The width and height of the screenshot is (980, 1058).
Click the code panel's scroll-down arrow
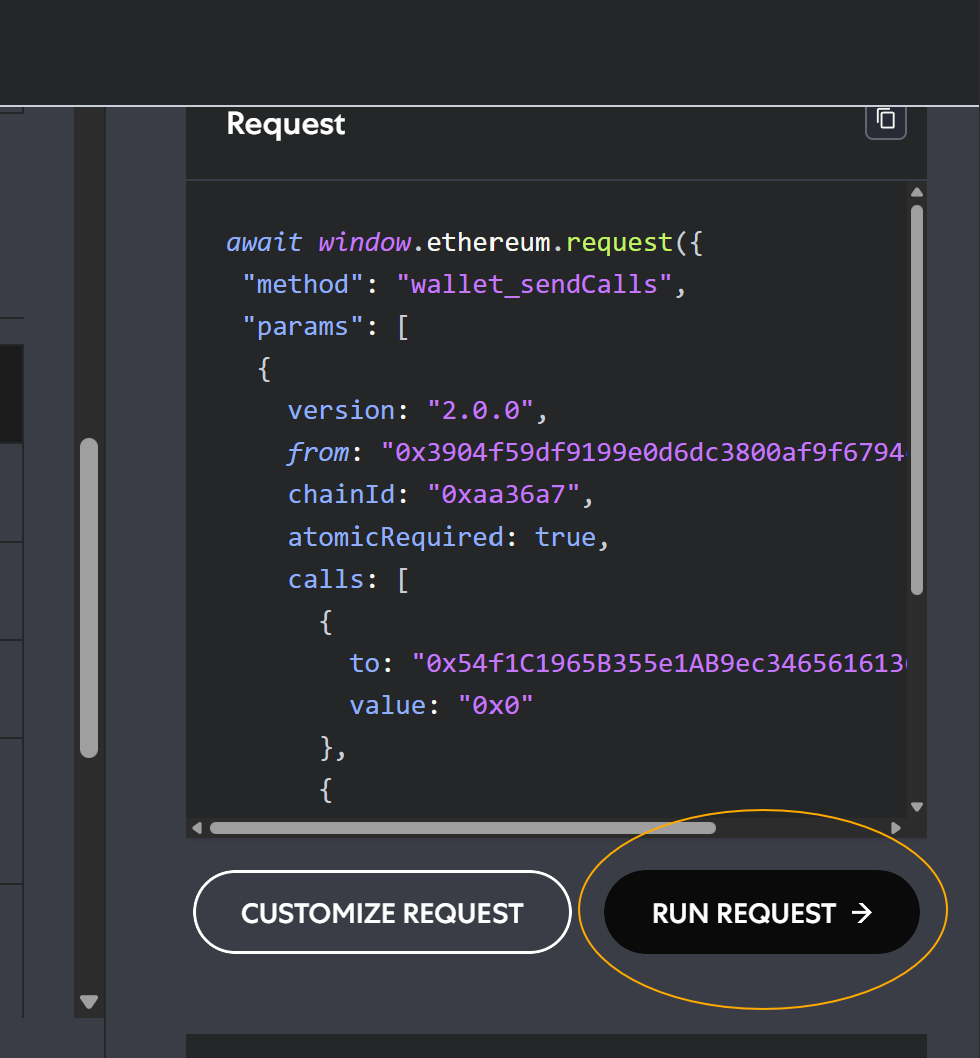click(x=917, y=806)
